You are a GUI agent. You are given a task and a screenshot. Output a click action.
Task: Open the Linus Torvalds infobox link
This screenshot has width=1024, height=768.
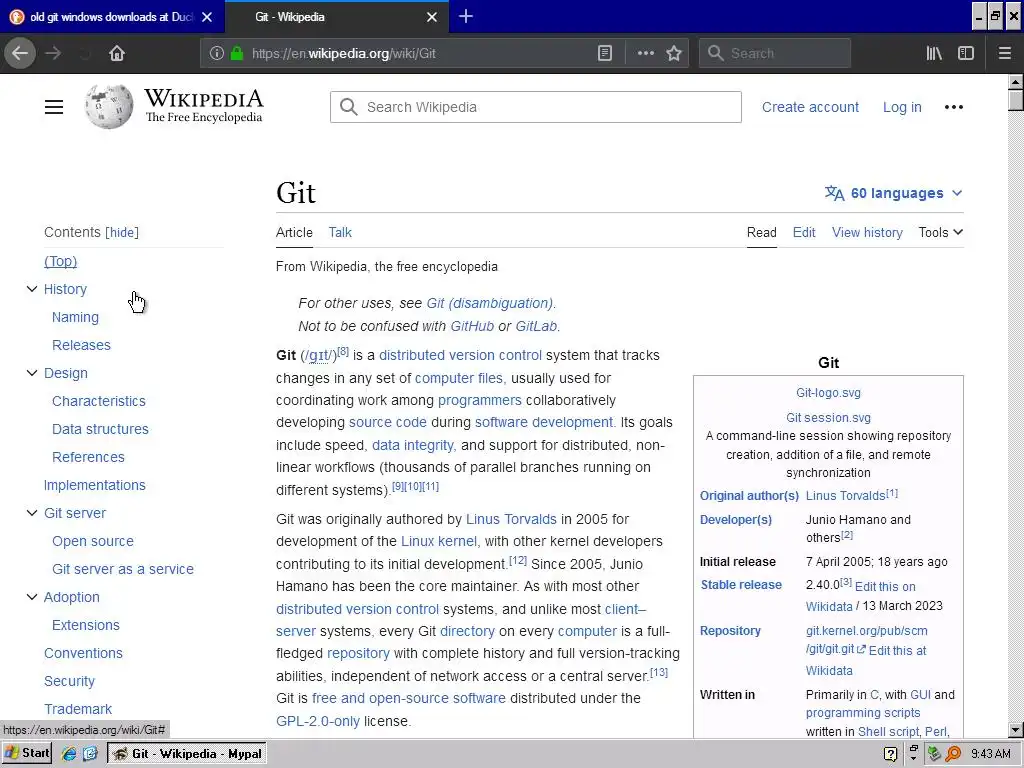point(845,496)
